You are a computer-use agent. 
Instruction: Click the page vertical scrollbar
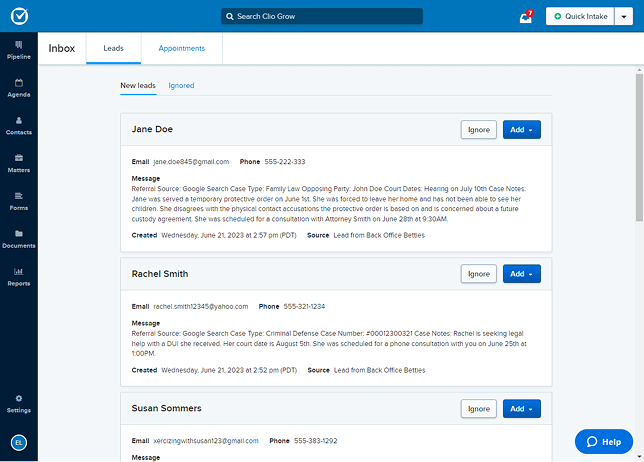coord(639,148)
